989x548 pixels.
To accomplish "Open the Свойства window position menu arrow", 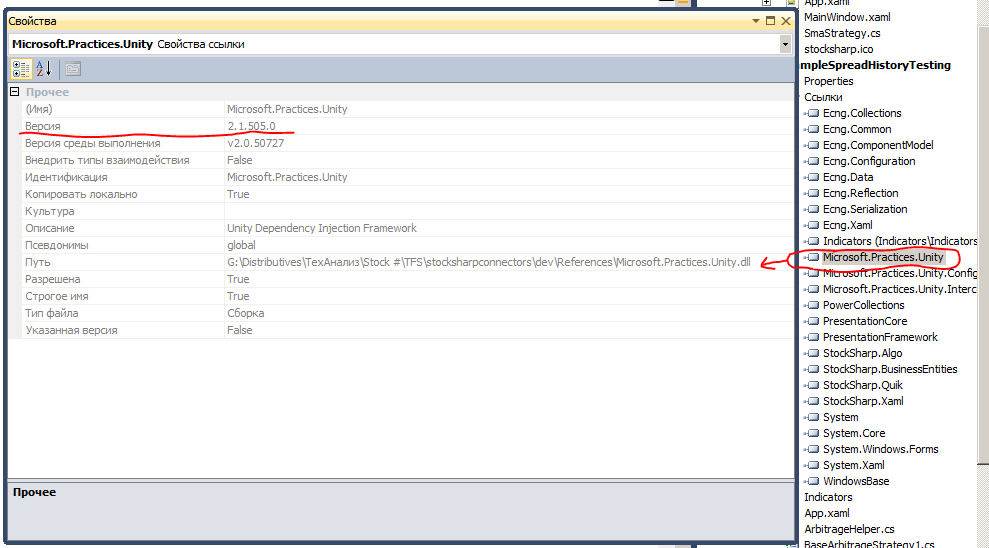I will coord(757,21).
